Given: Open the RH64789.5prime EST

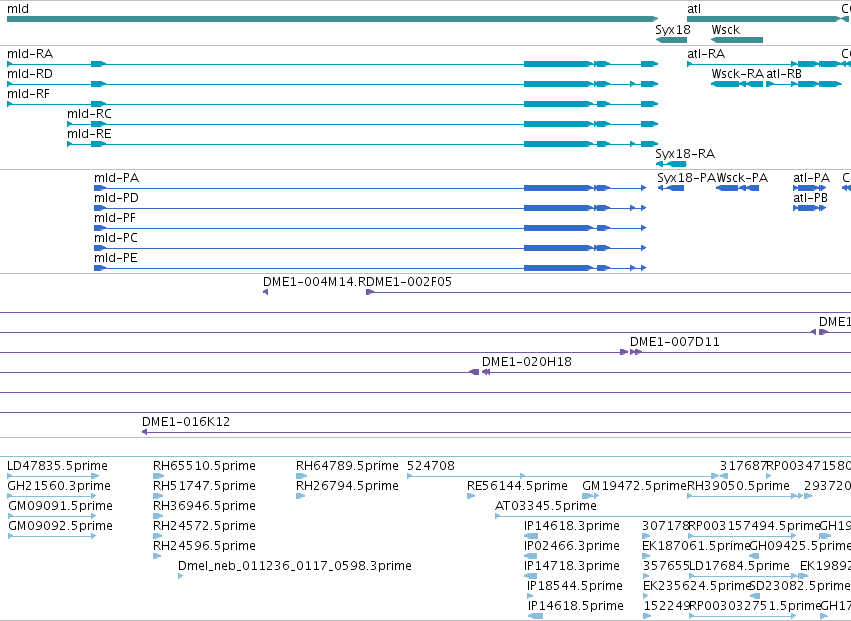Looking at the screenshot, I should [301, 476].
